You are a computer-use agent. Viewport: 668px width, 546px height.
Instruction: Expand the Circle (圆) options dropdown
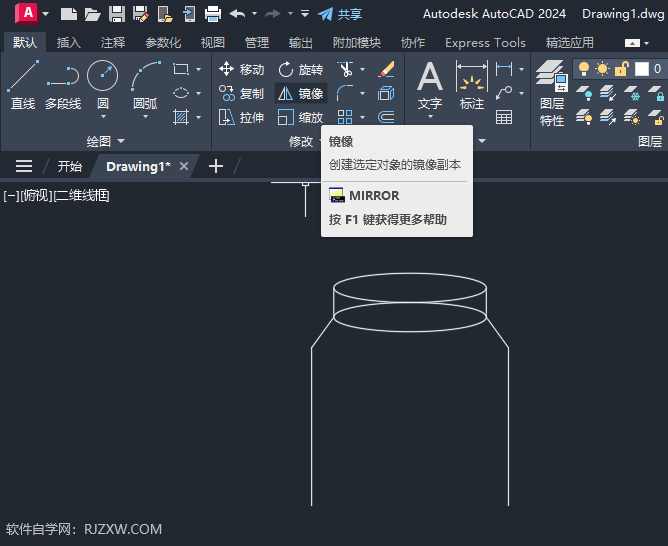point(103,116)
